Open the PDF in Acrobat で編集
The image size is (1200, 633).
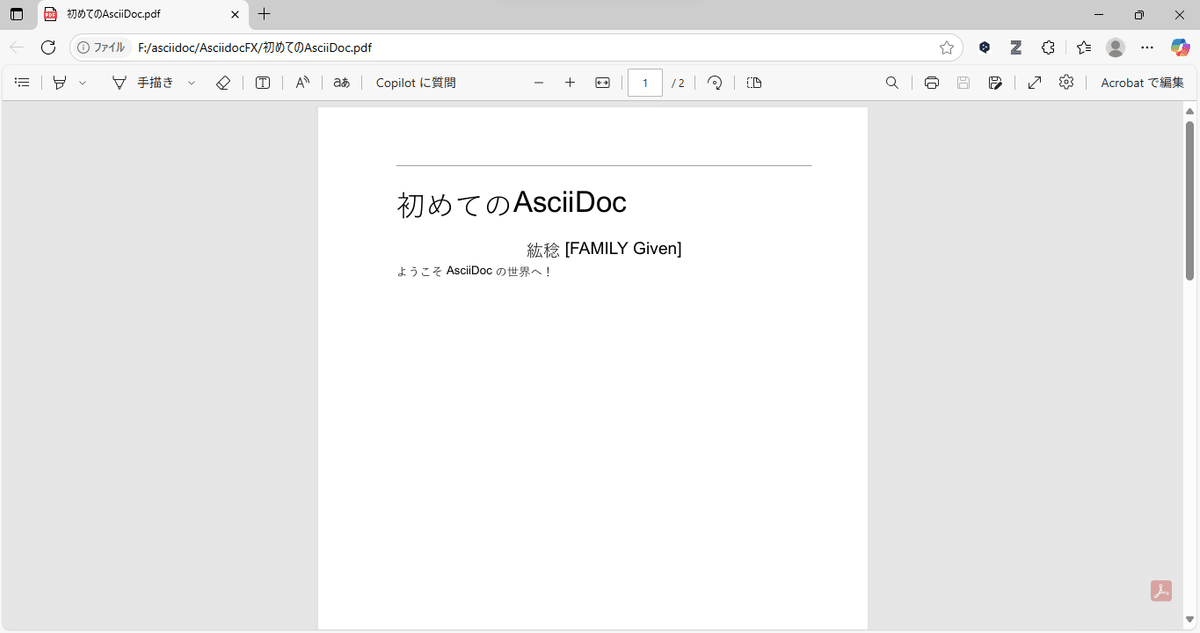1141,82
